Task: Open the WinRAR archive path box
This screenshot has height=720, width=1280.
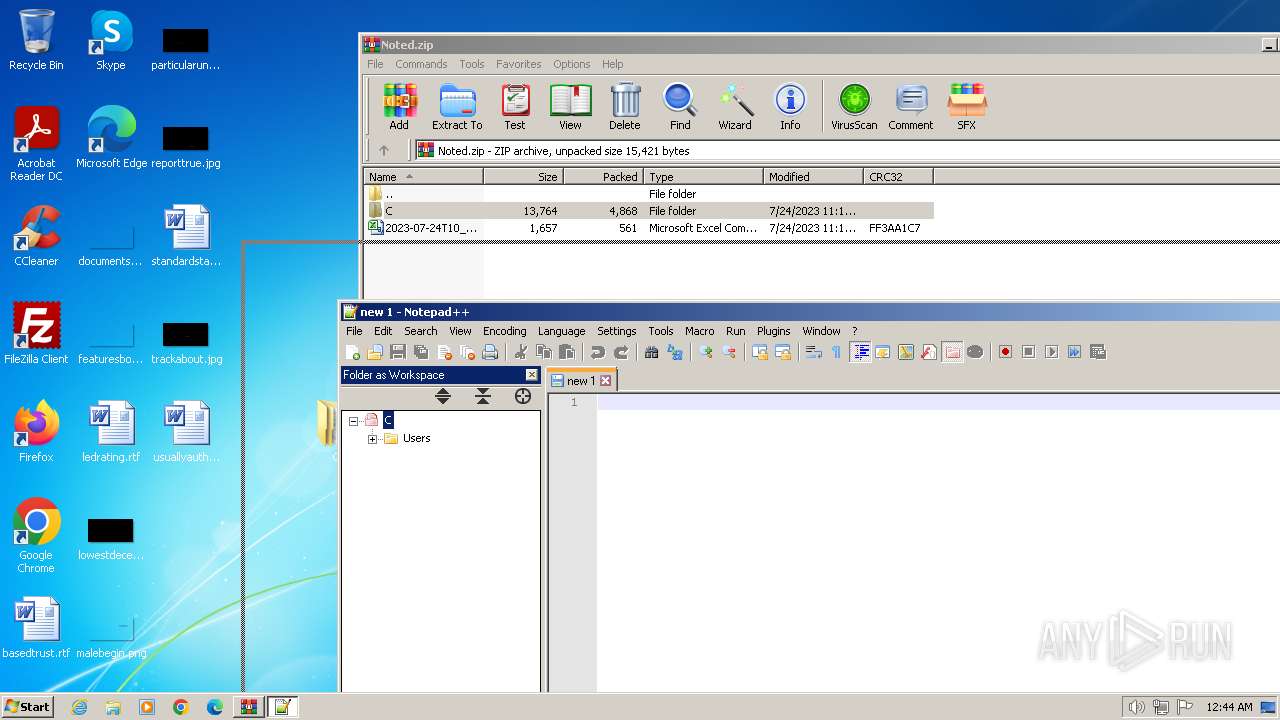Action: click(847, 151)
